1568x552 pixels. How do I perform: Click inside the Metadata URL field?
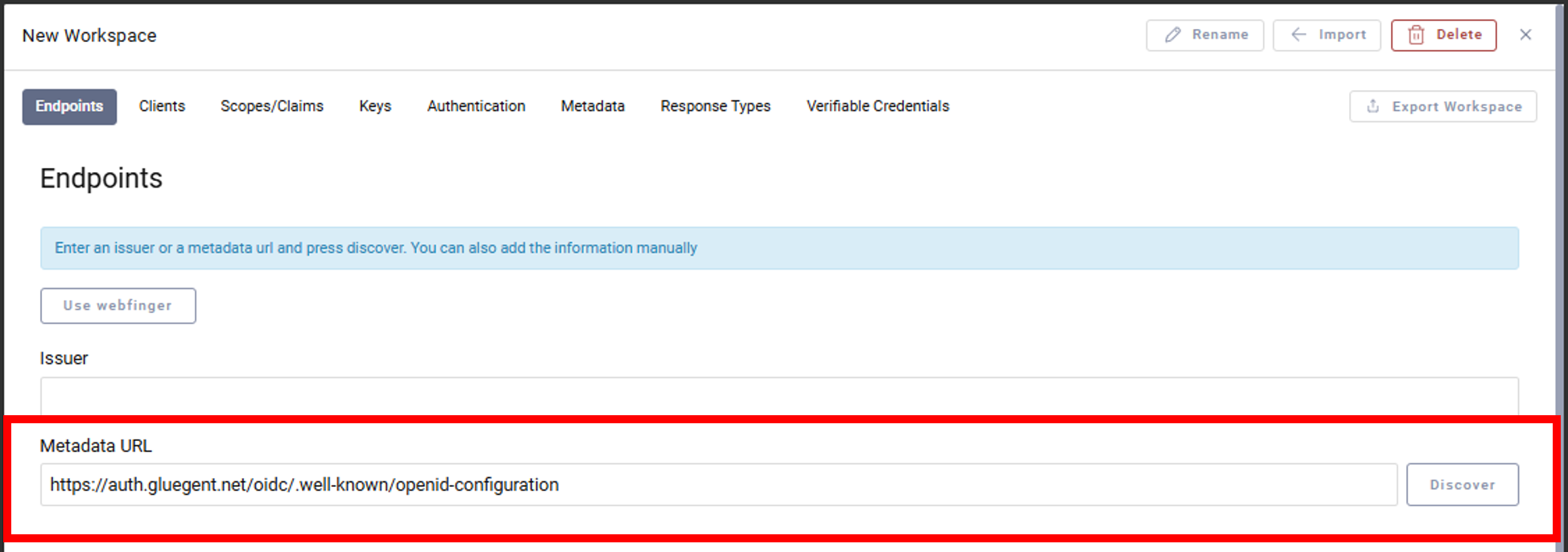pyautogui.click(x=718, y=484)
